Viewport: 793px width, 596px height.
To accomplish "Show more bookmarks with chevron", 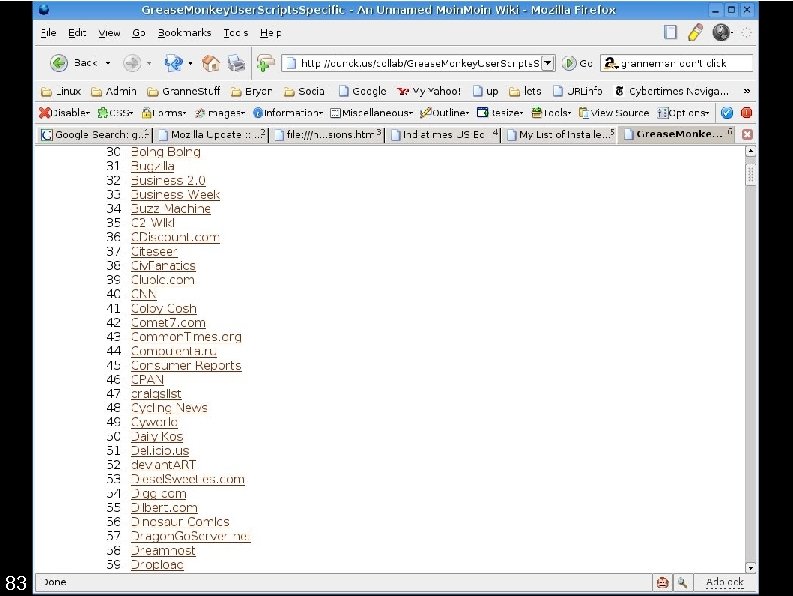I will point(746,92).
